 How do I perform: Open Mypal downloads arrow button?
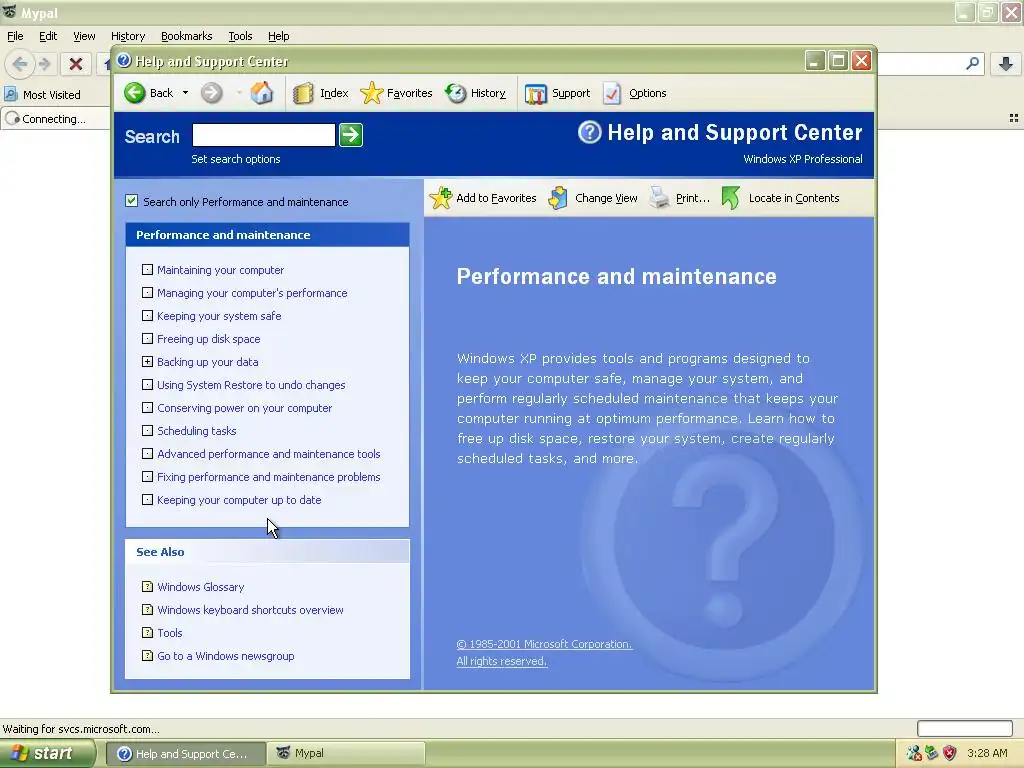coord(1006,63)
